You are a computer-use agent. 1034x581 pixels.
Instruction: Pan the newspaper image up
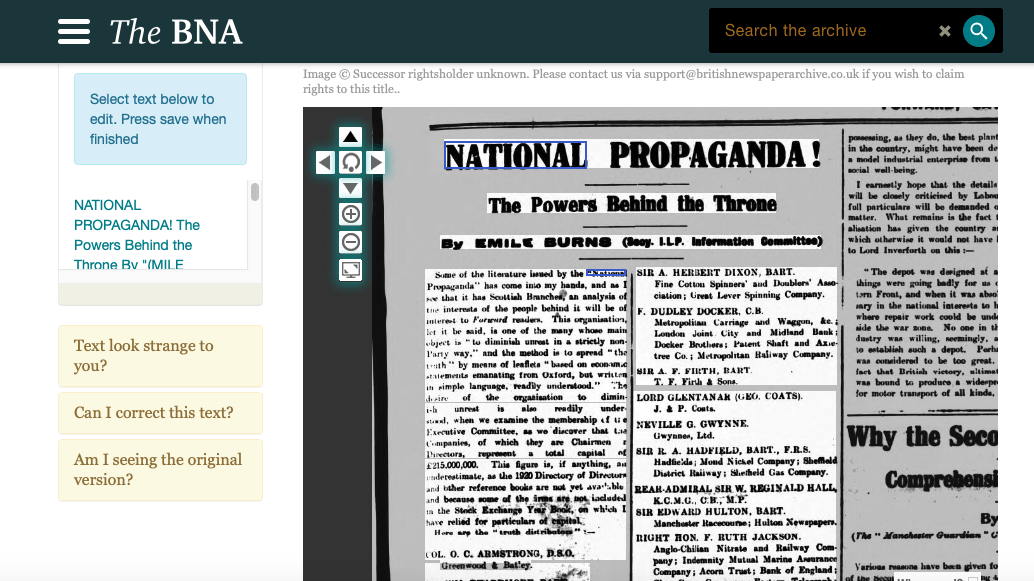[350, 137]
